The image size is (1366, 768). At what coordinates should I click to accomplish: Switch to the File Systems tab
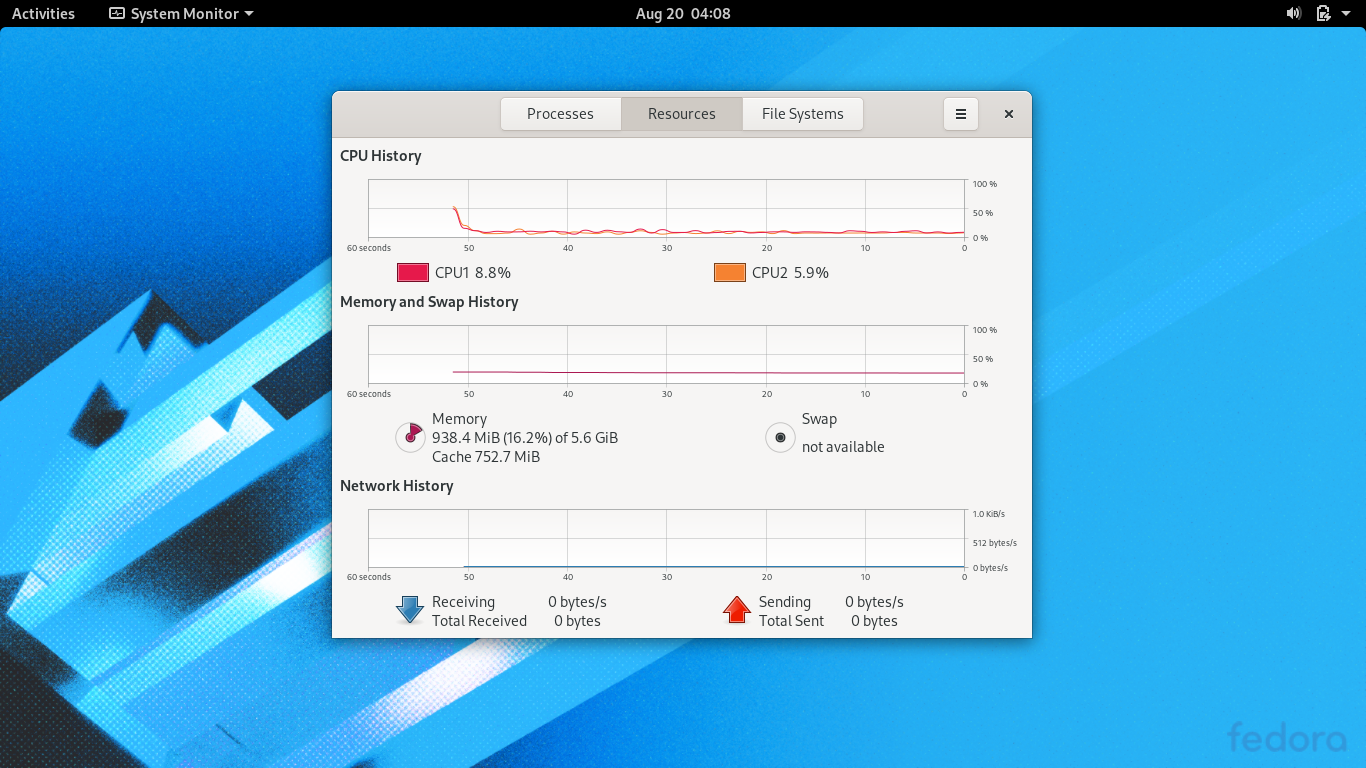pyautogui.click(x=802, y=113)
